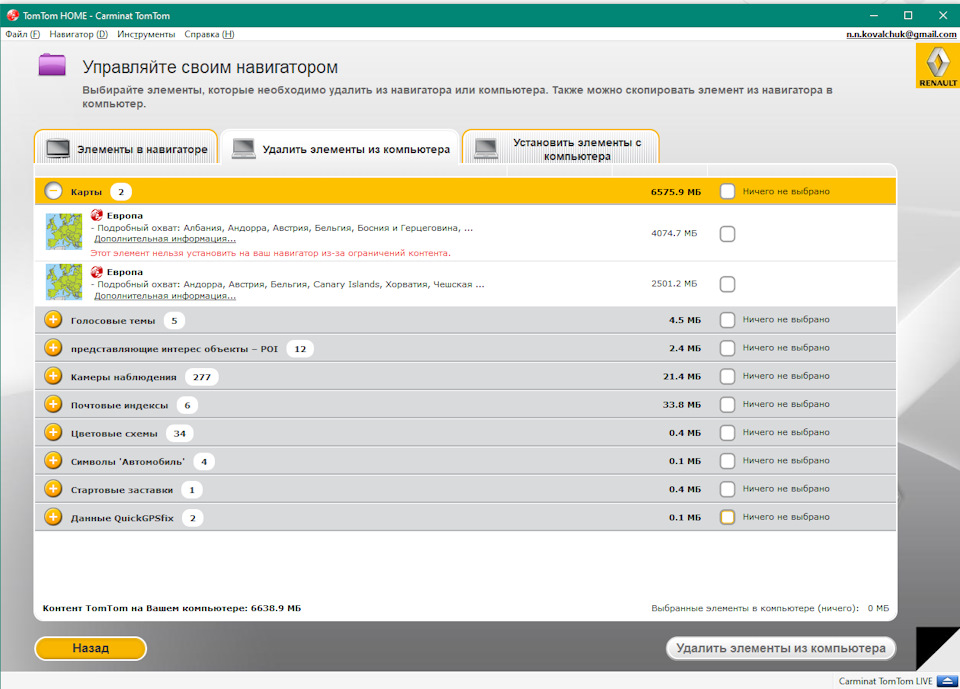Screen dimensions: 960x689
Task: Open the Инструменты menu
Action: pos(146,34)
